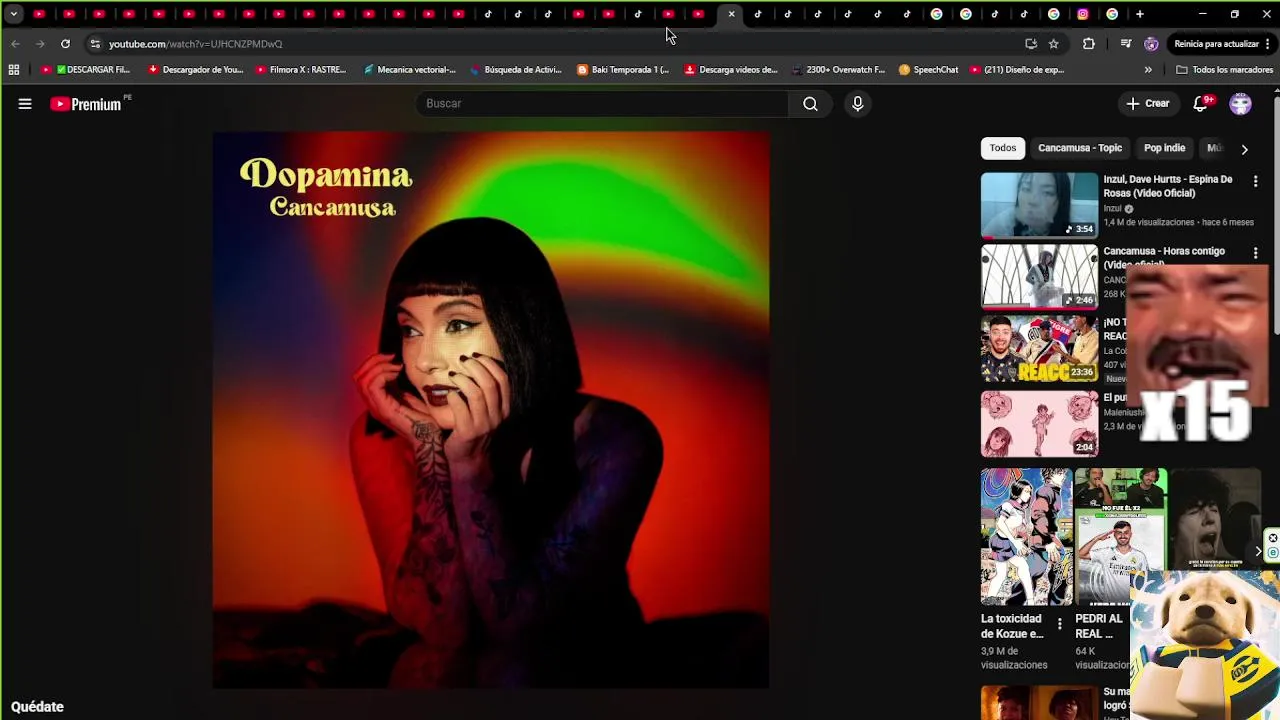This screenshot has height=720, width=1280.
Task: Open the Chrome profile avatar
Action: tap(1151, 44)
